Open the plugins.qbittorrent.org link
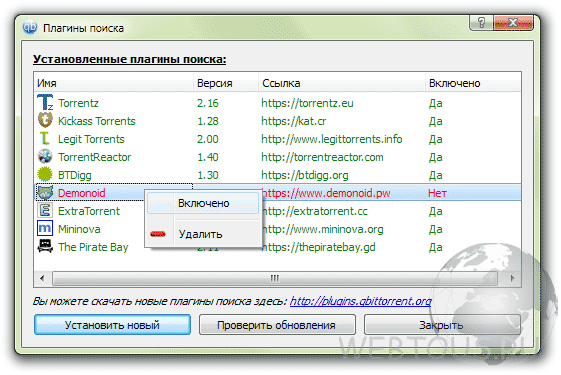Viewport: 561px width, 375px height. [x=361, y=301]
